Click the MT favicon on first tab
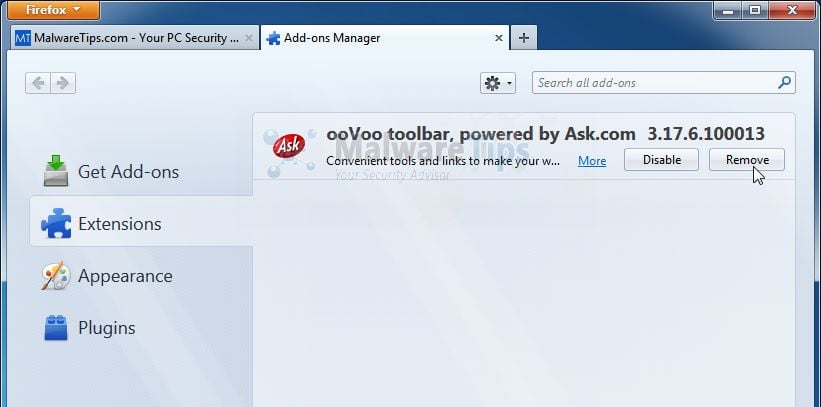Screen dimensions: 821x407 click(23, 38)
